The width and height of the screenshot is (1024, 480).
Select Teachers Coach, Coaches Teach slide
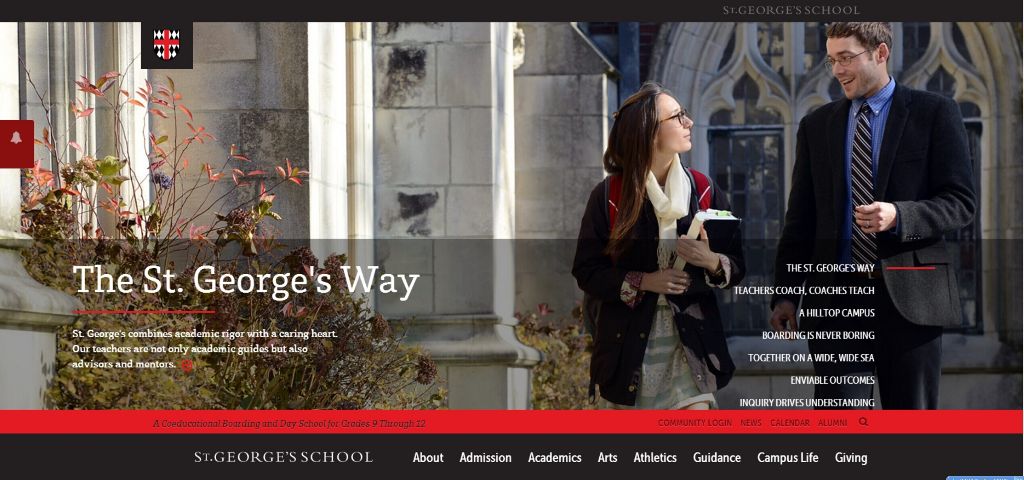point(804,291)
